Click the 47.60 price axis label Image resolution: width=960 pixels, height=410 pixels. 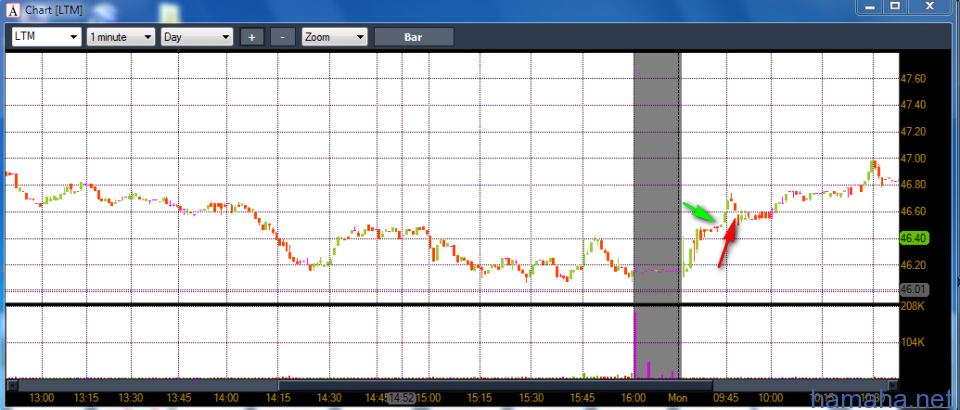(x=913, y=78)
